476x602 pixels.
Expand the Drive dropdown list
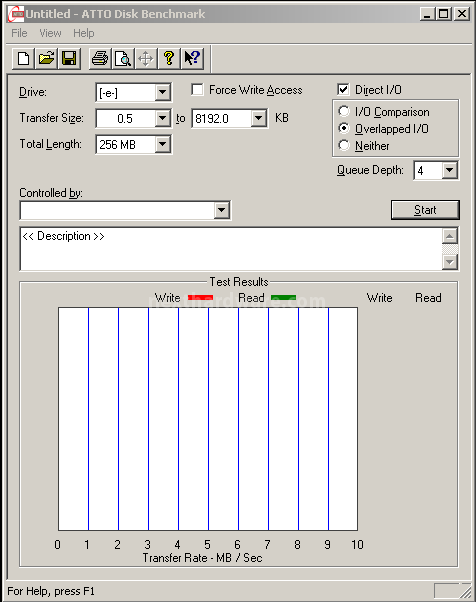tap(163, 92)
